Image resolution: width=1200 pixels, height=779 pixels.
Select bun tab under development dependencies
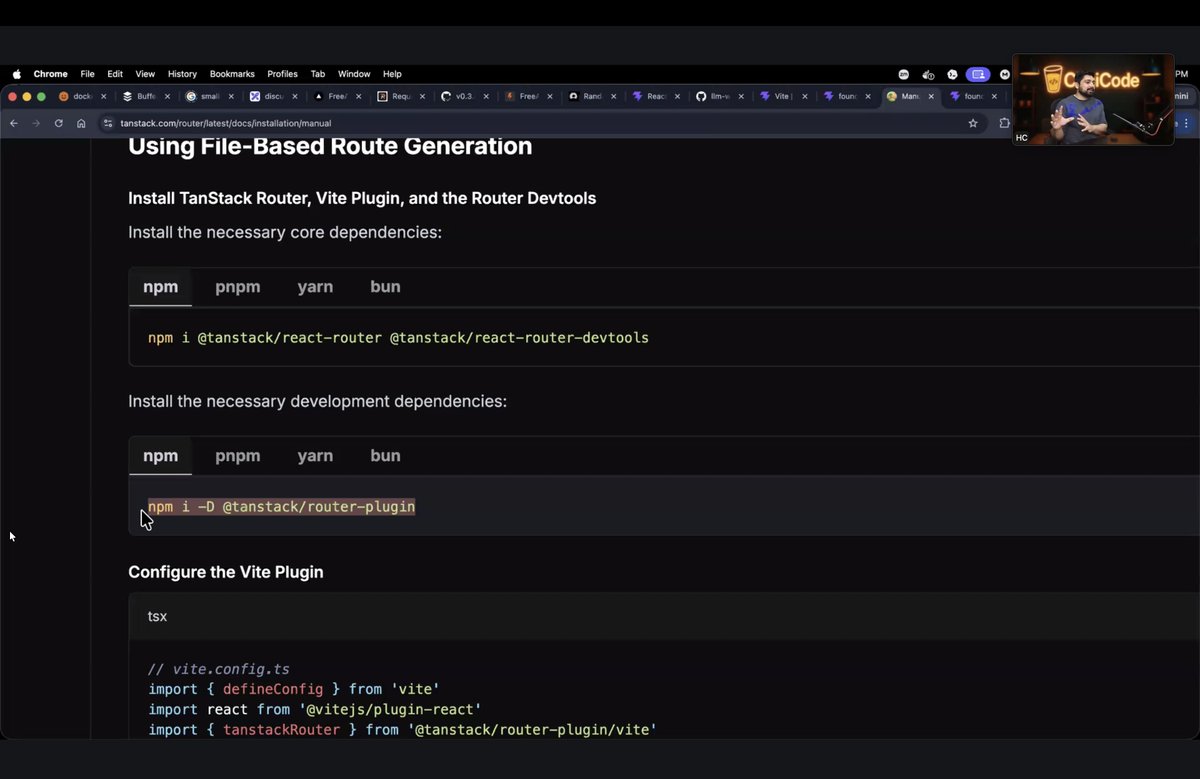click(385, 456)
